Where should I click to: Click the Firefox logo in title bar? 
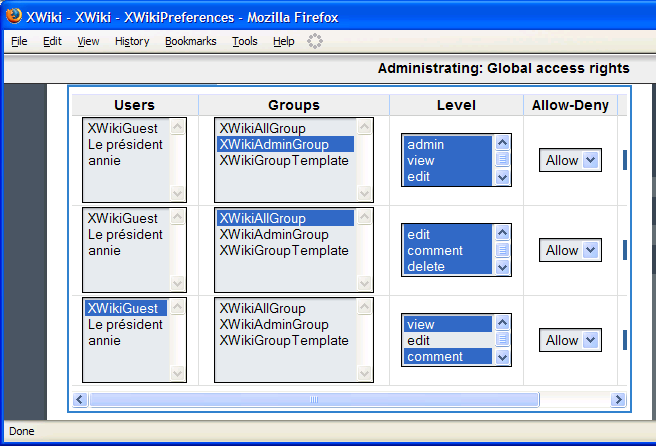(x=14, y=16)
